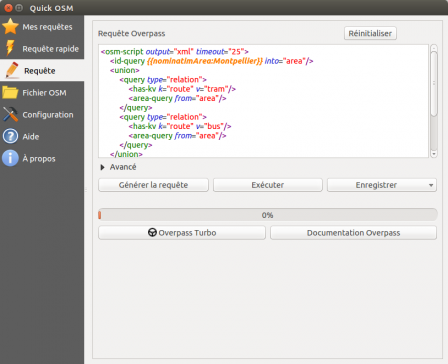Open the Configuration tab label
This screenshot has width=448, height=364.
(48, 115)
